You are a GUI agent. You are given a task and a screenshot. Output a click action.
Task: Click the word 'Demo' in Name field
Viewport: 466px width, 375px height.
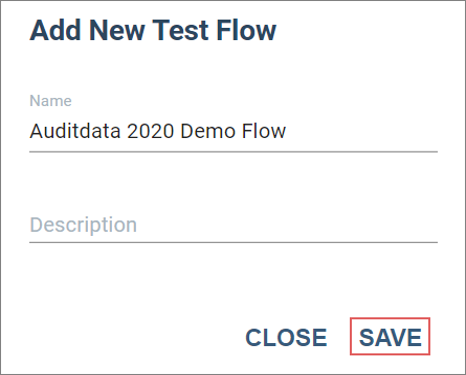[x=208, y=131]
